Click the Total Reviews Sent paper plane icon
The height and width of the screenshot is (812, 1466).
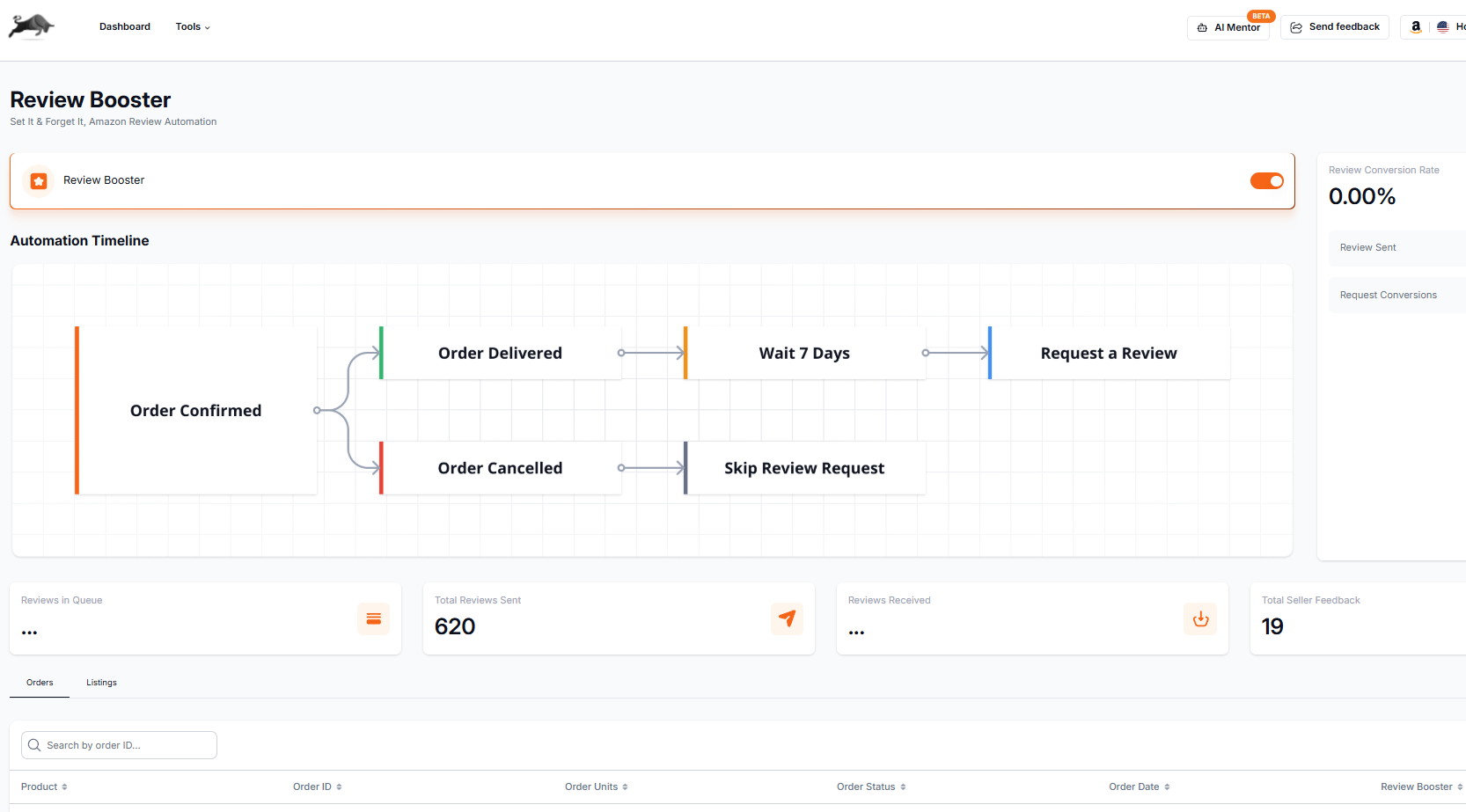[x=788, y=618]
